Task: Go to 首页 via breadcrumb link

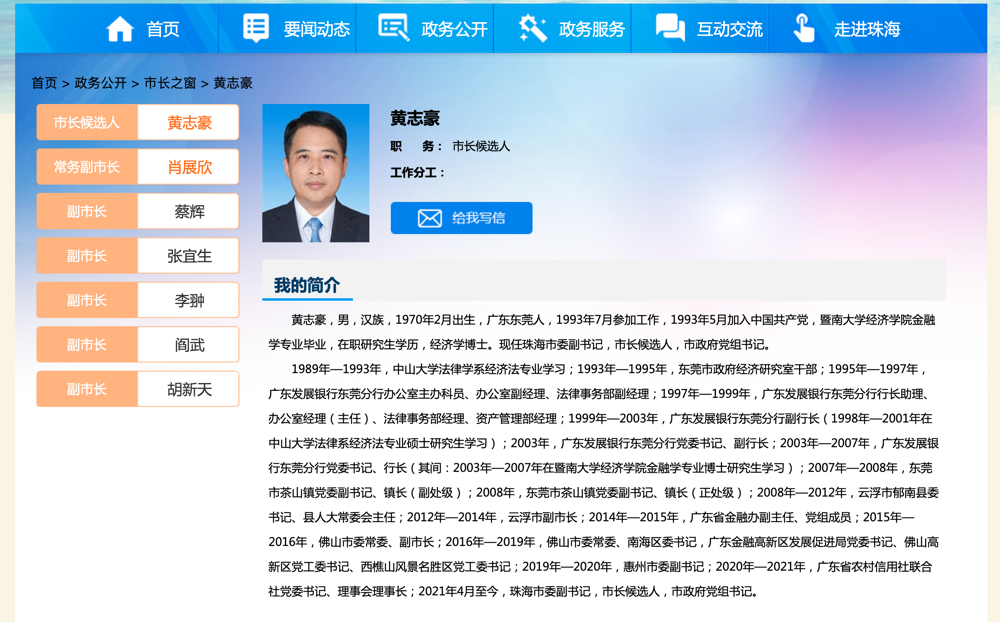Action: coord(44,83)
